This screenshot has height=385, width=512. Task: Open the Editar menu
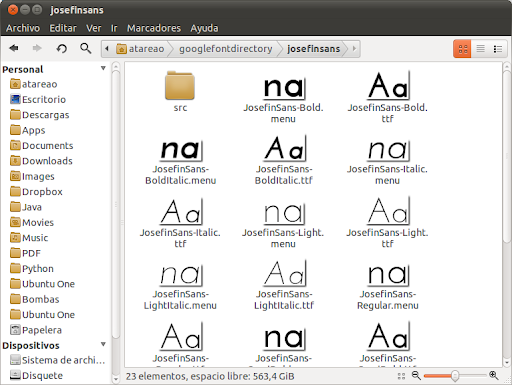(x=63, y=28)
